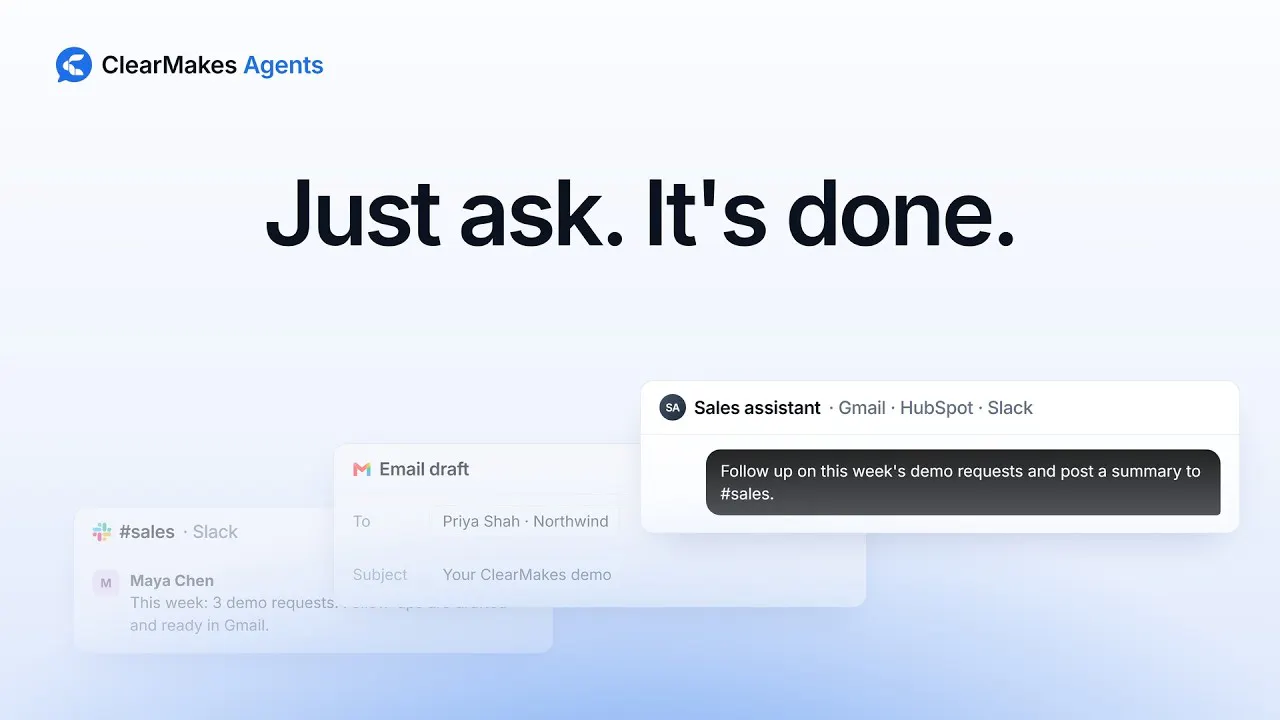1280x720 pixels.
Task: Open the ClearMakes Agents brand text
Action: pyautogui.click(x=212, y=66)
